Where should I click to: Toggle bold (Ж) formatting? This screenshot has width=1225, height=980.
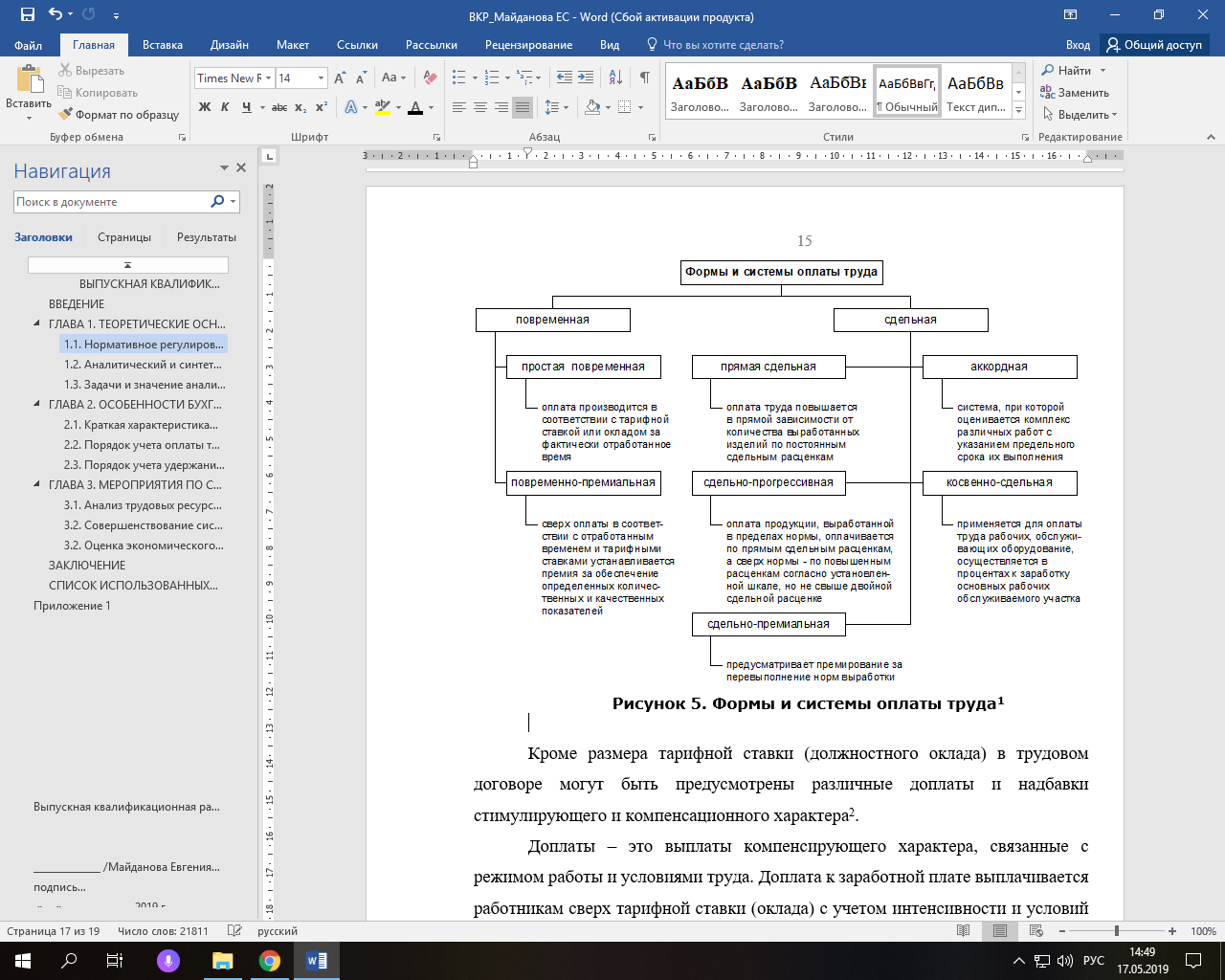(x=205, y=107)
